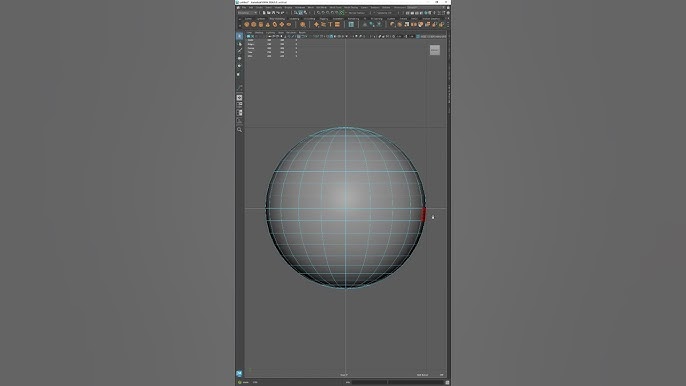Open the Mesh Tools menu
686x386 pixels.
pos(336,7)
